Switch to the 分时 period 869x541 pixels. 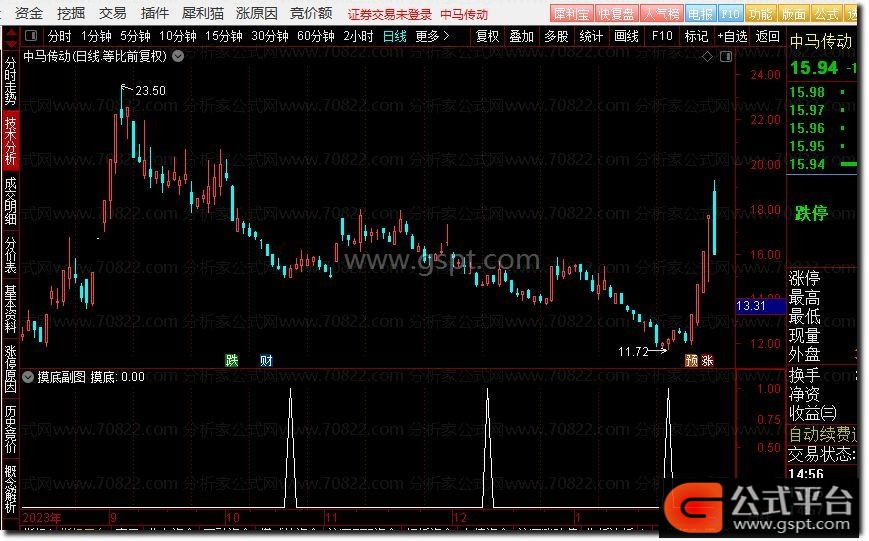[x=59, y=37]
